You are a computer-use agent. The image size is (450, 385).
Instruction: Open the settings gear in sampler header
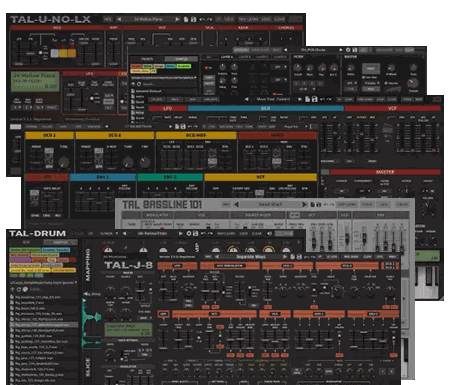(x=348, y=50)
